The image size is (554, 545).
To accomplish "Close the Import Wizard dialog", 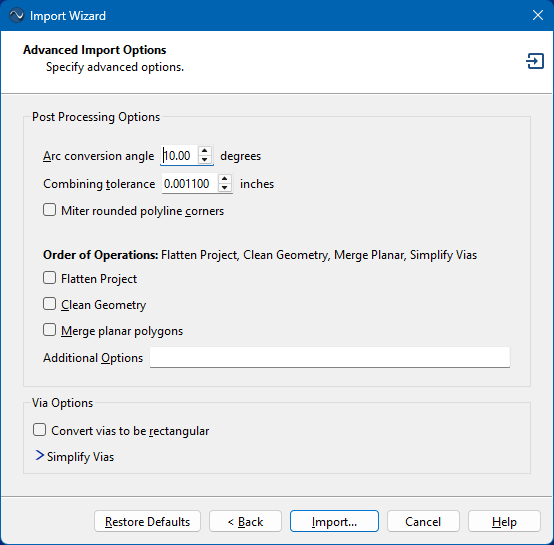I will (538, 15).
